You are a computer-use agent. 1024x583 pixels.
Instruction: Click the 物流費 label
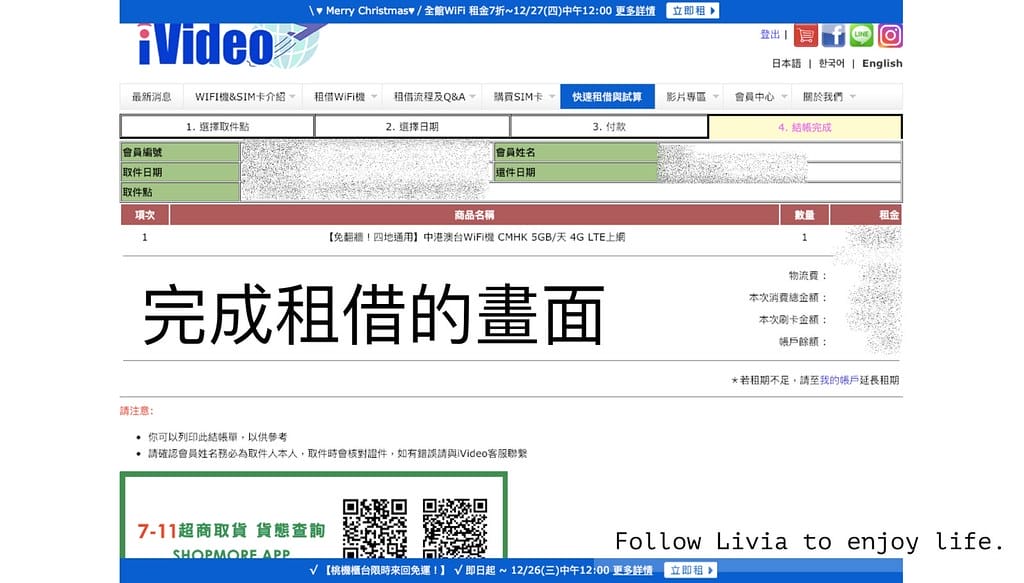pyautogui.click(x=808, y=276)
